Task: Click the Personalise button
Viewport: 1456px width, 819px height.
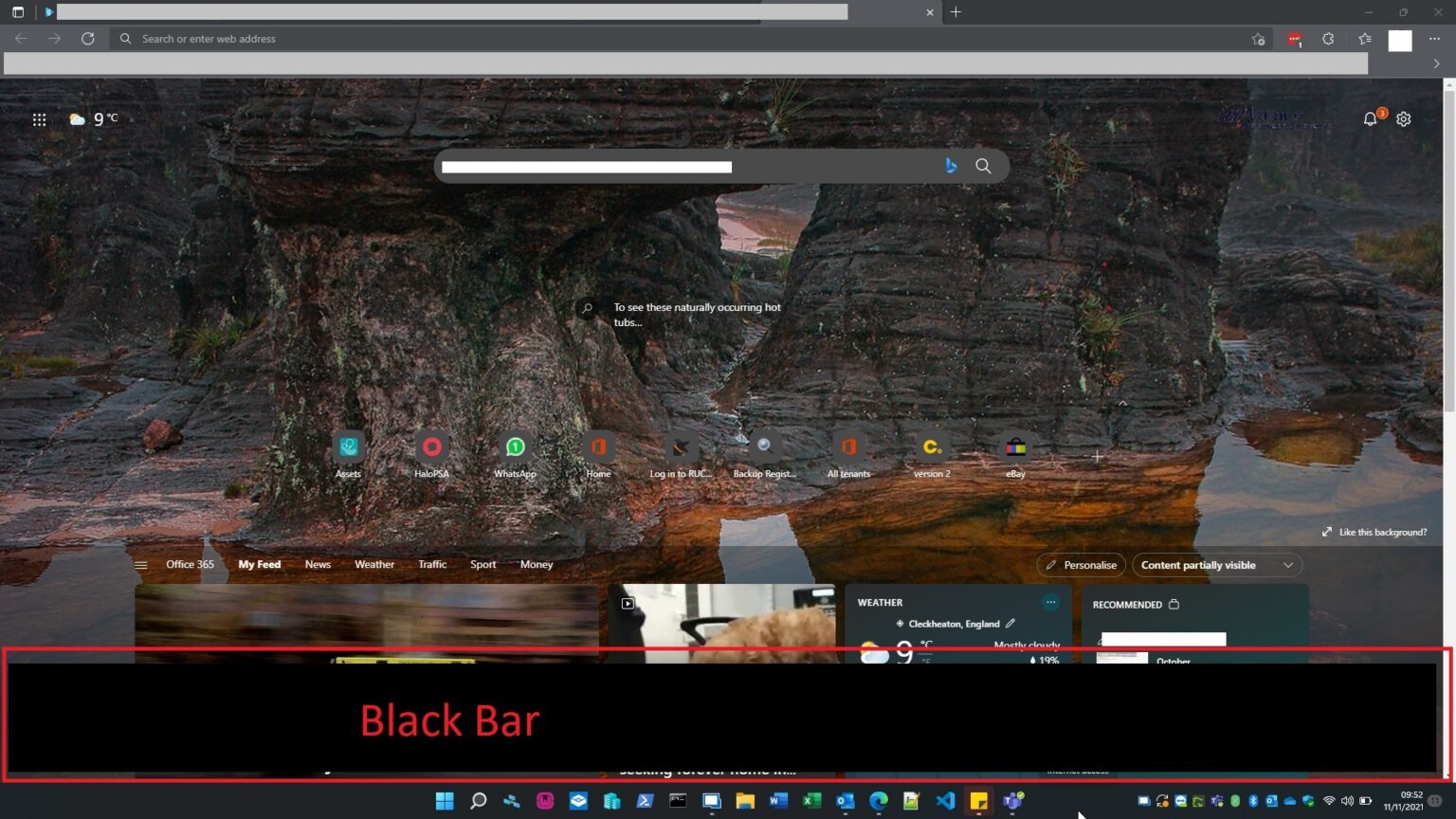Action: click(1081, 565)
